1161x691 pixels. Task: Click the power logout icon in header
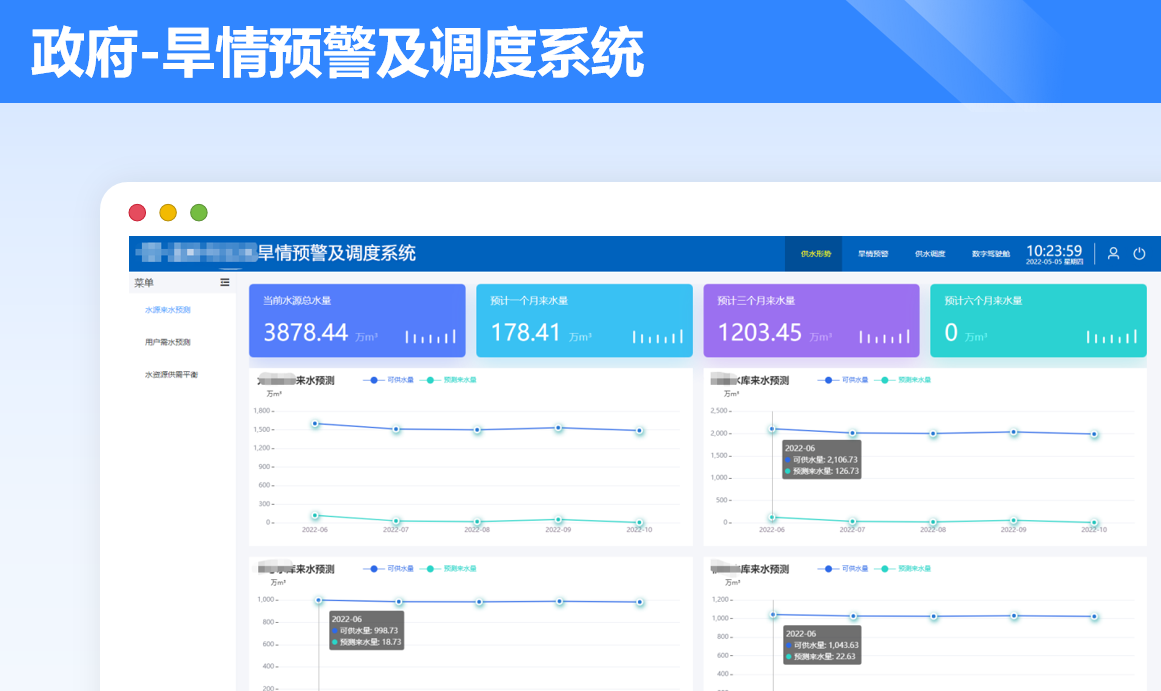tap(1140, 253)
